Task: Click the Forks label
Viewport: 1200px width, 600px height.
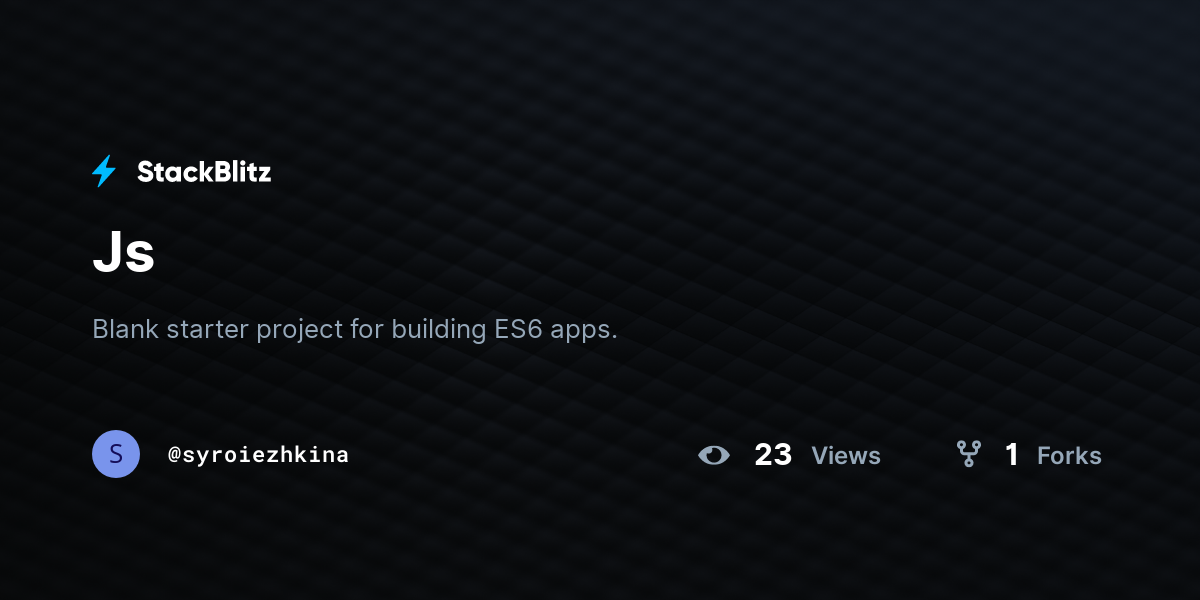Action: [1069, 455]
